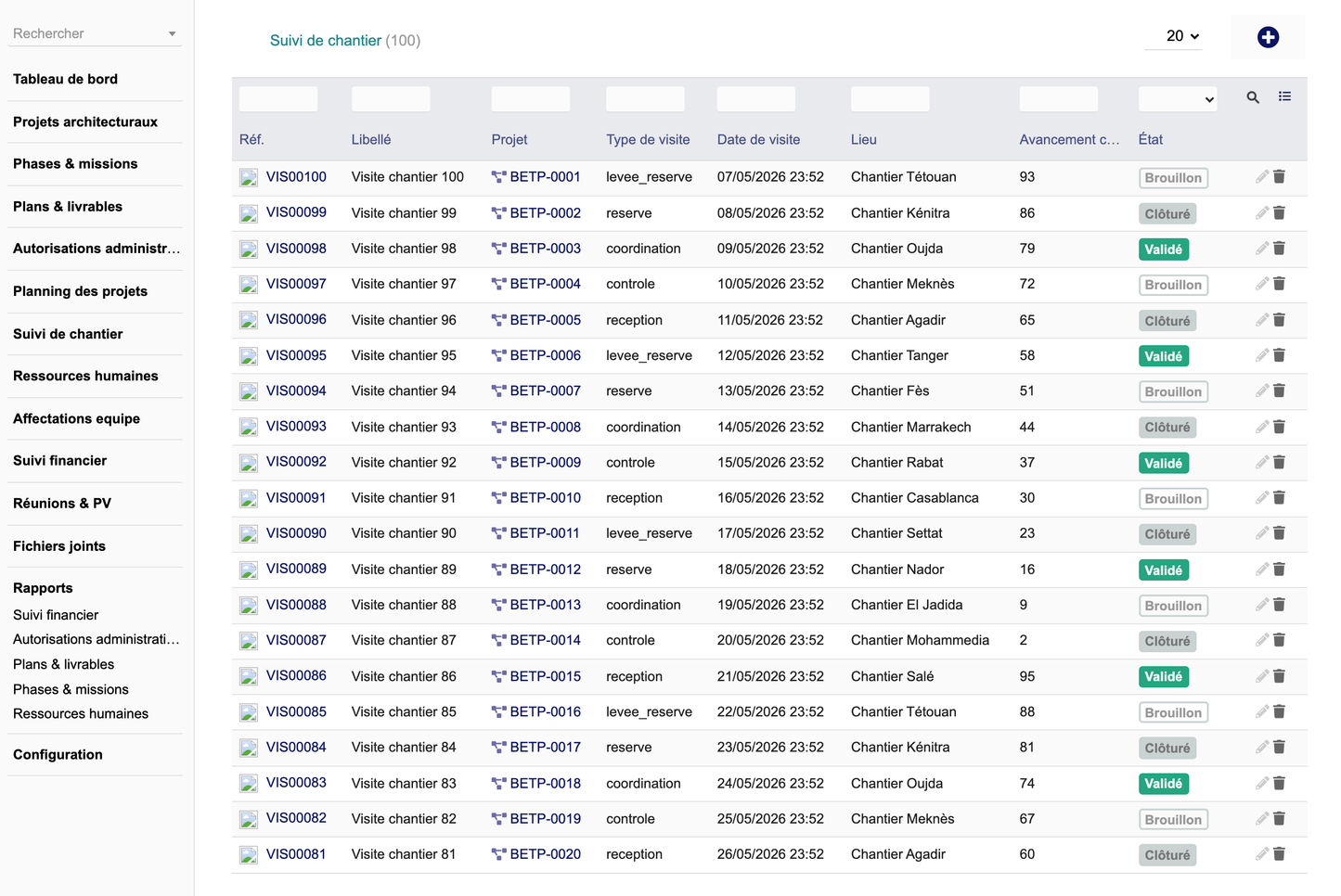
Task: Open the column list selector icon
Action: click(1284, 96)
